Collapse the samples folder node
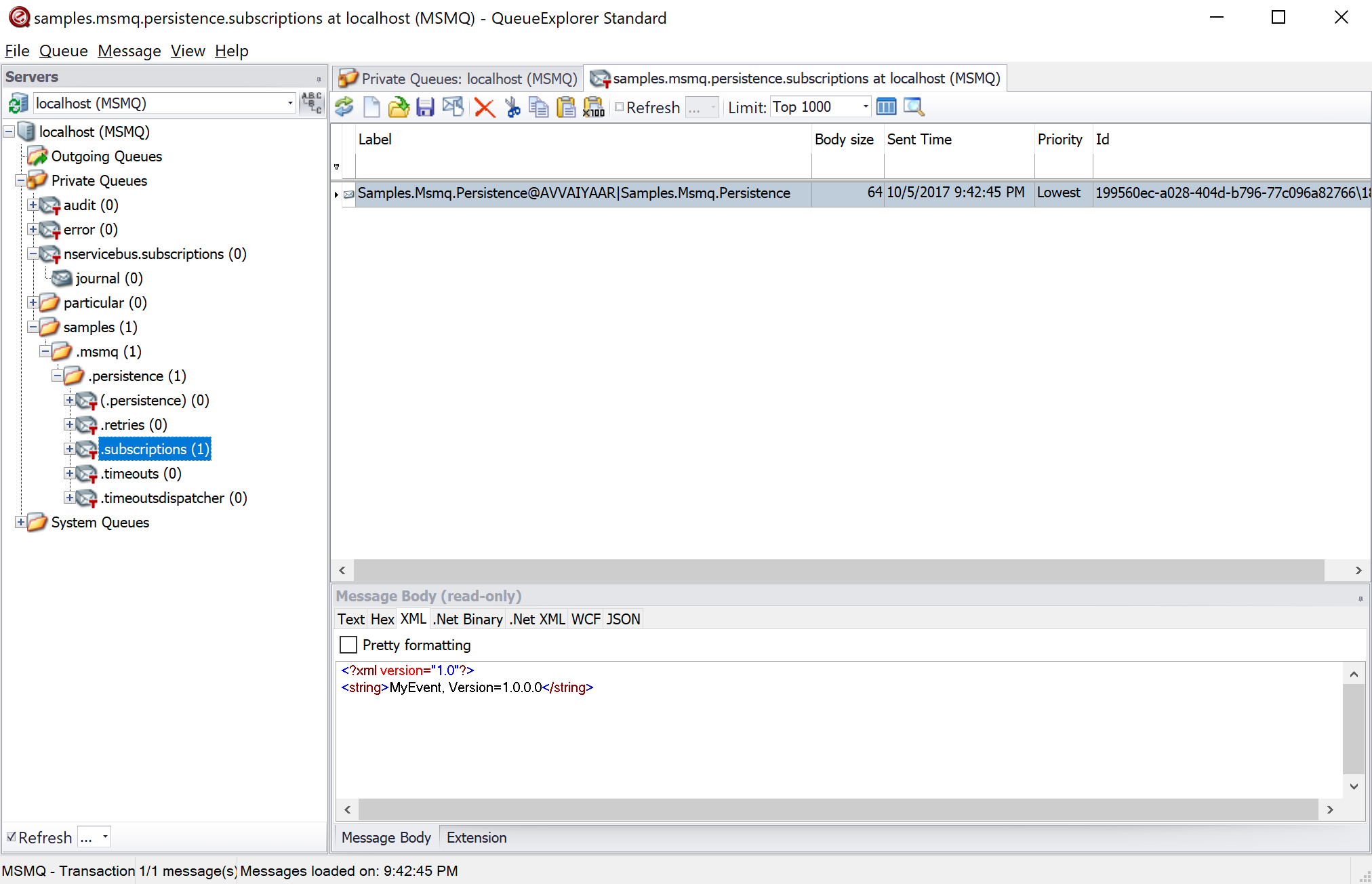Image resolution: width=1372 pixels, height=884 pixels. [x=33, y=327]
